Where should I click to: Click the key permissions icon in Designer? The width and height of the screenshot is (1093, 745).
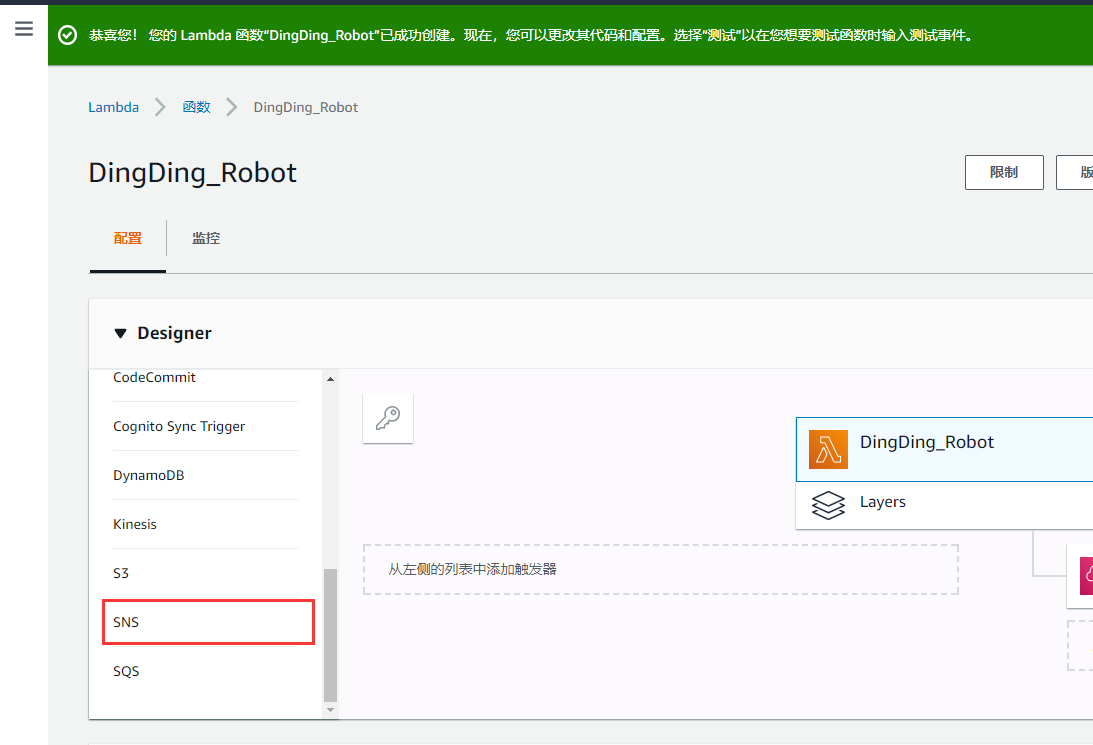(x=388, y=418)
